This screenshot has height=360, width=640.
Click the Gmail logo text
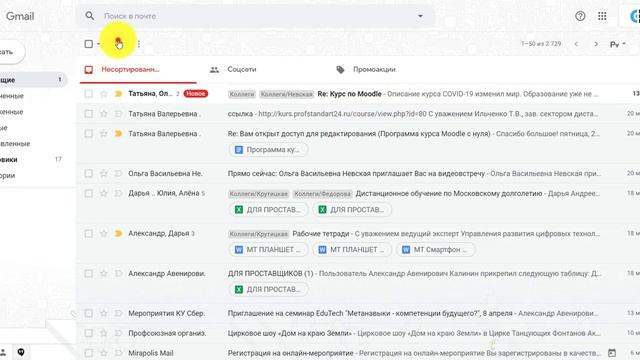20,16
